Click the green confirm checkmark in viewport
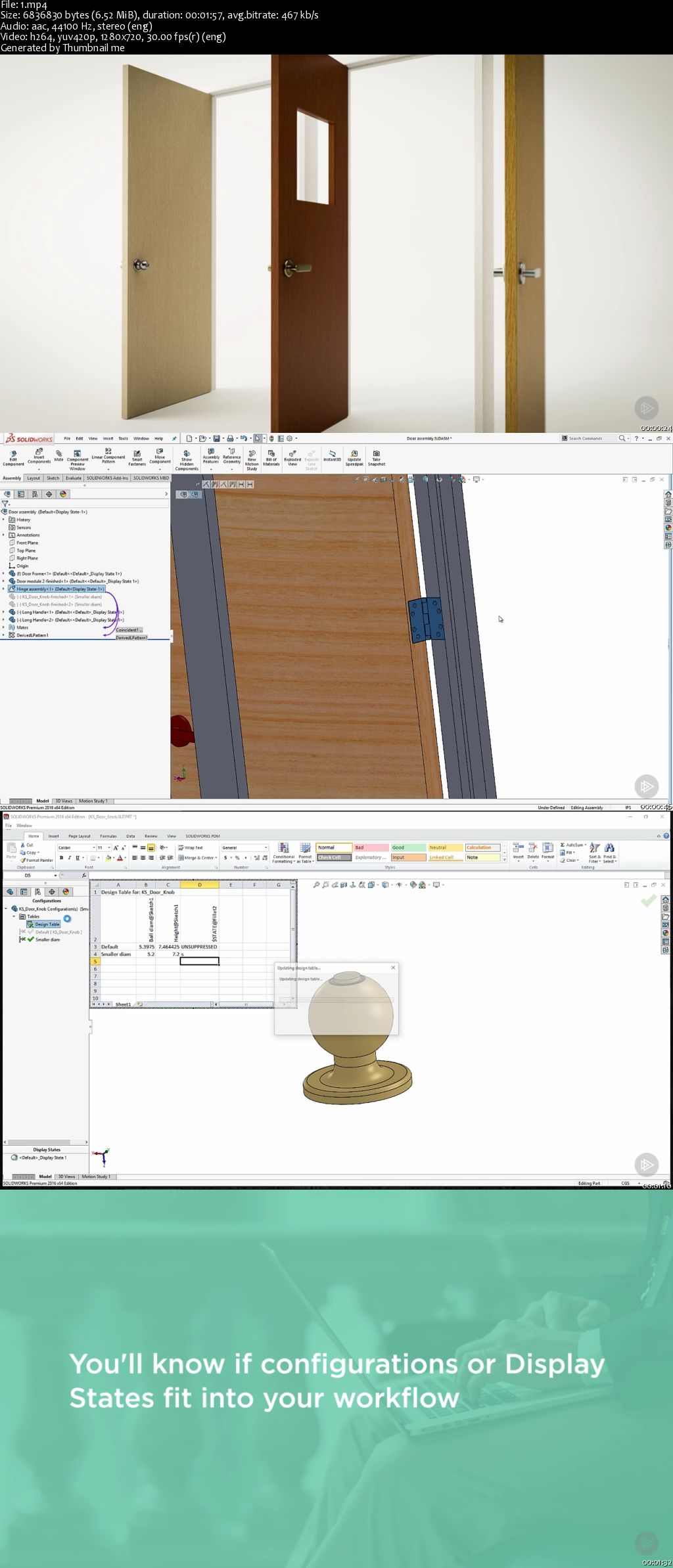Screen dimensions: 673x1568 pos(648,901)
